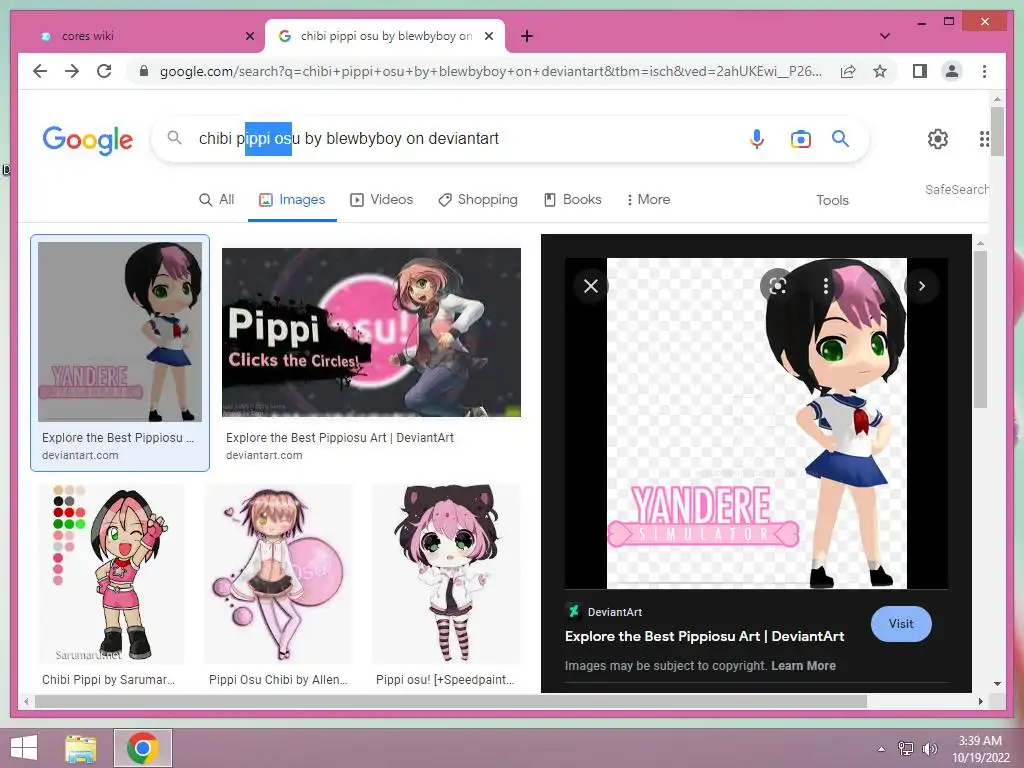The image size is (1024, 768).
Task: Reload the current page
Action: 104,71
